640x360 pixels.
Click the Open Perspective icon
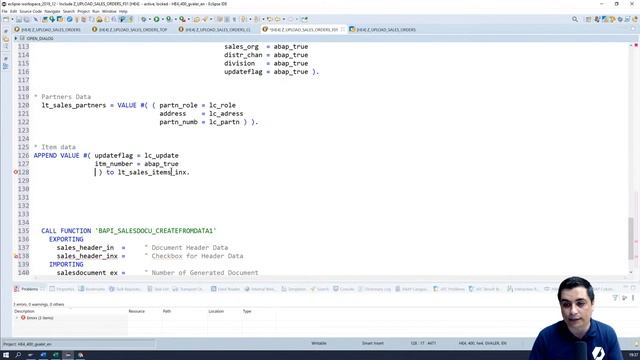588,19
